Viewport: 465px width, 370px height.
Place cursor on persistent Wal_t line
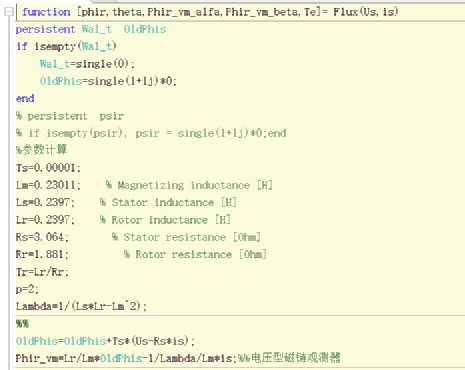[x=91, y=29]
